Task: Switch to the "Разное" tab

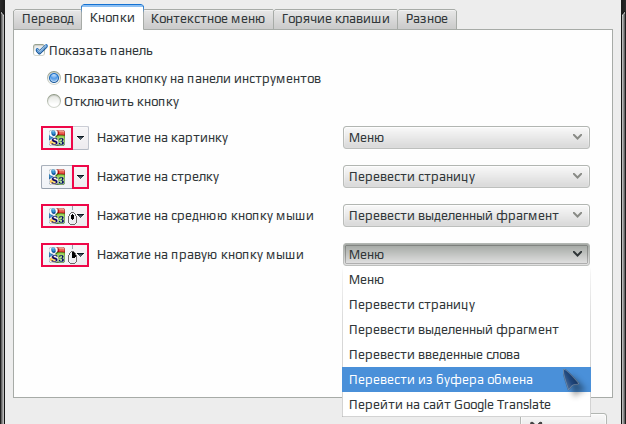Action: [x=427, y=19]
